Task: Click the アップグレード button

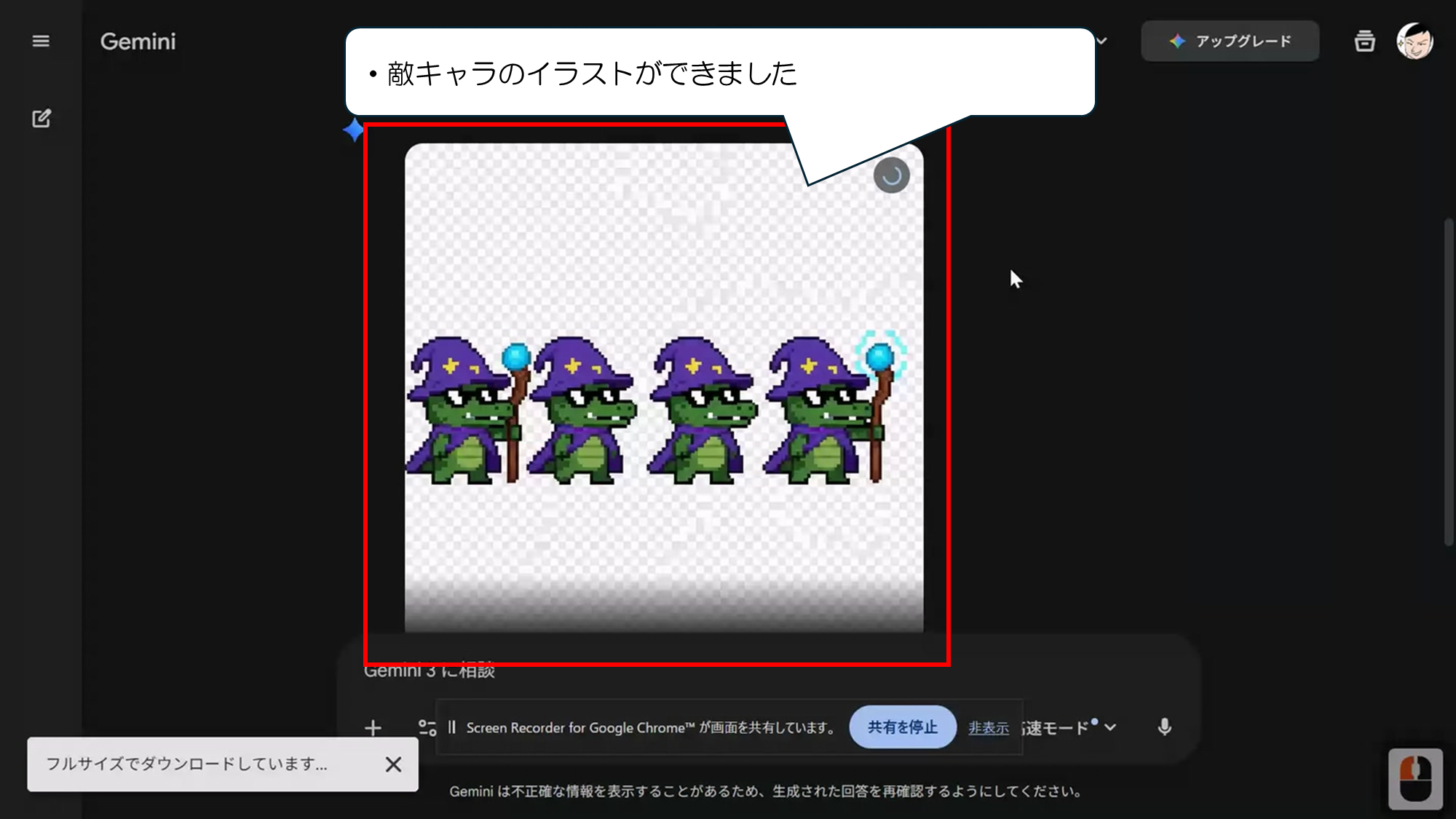Action: [1230, 41]
